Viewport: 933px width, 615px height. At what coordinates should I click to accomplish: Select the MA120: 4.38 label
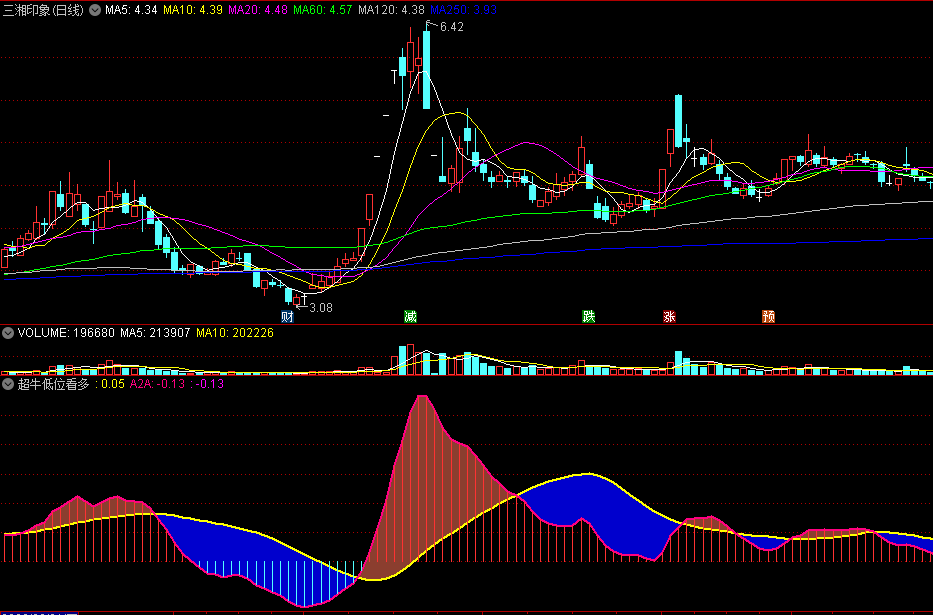[x=392, y=10]
